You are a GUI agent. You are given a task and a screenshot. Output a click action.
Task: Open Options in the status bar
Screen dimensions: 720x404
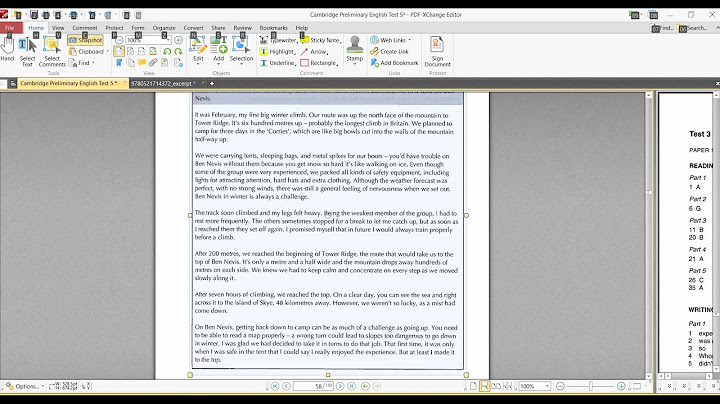tap(25, 387)
